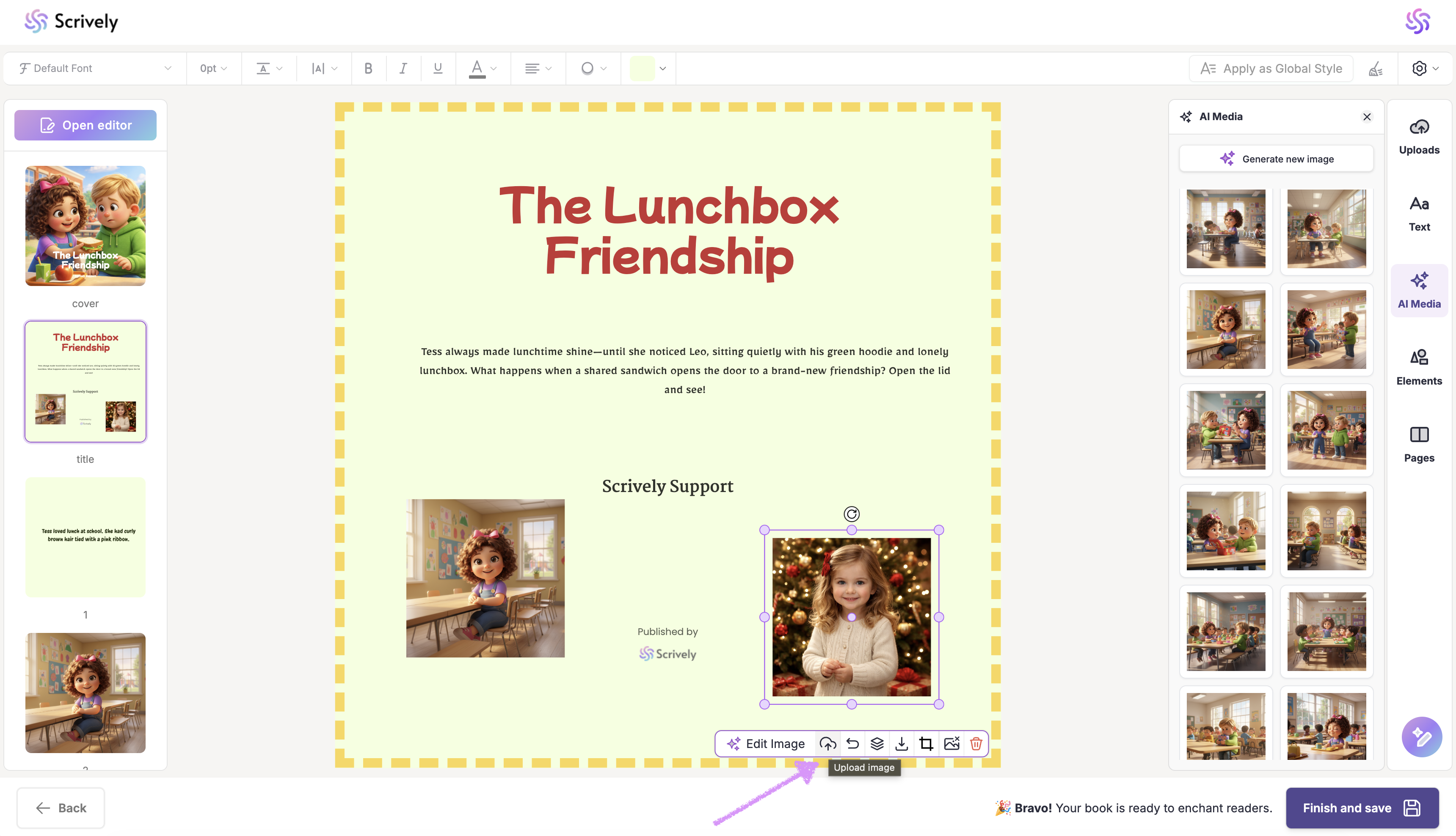Select the cover page thumbnail
The height and width of the screenshot is (836, 1456).
[85, 225]
